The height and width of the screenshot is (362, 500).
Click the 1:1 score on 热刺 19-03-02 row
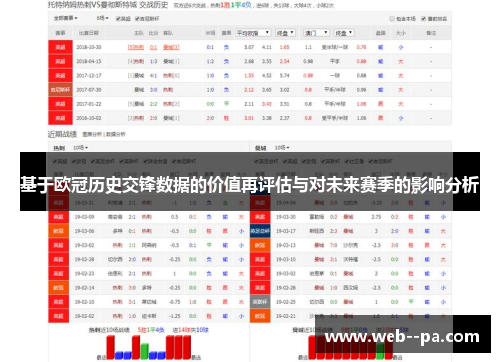tap(132, 245)
